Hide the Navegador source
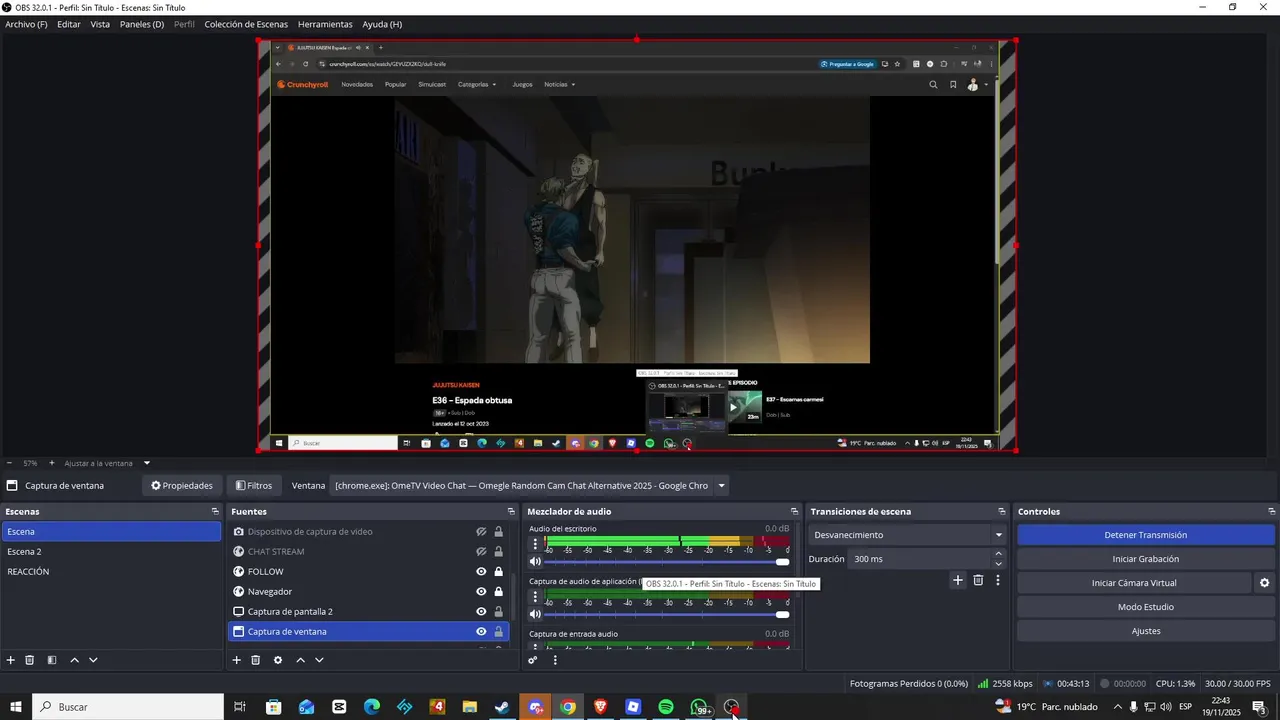This screenshot has width=1280, height=720. pos(481,592)
